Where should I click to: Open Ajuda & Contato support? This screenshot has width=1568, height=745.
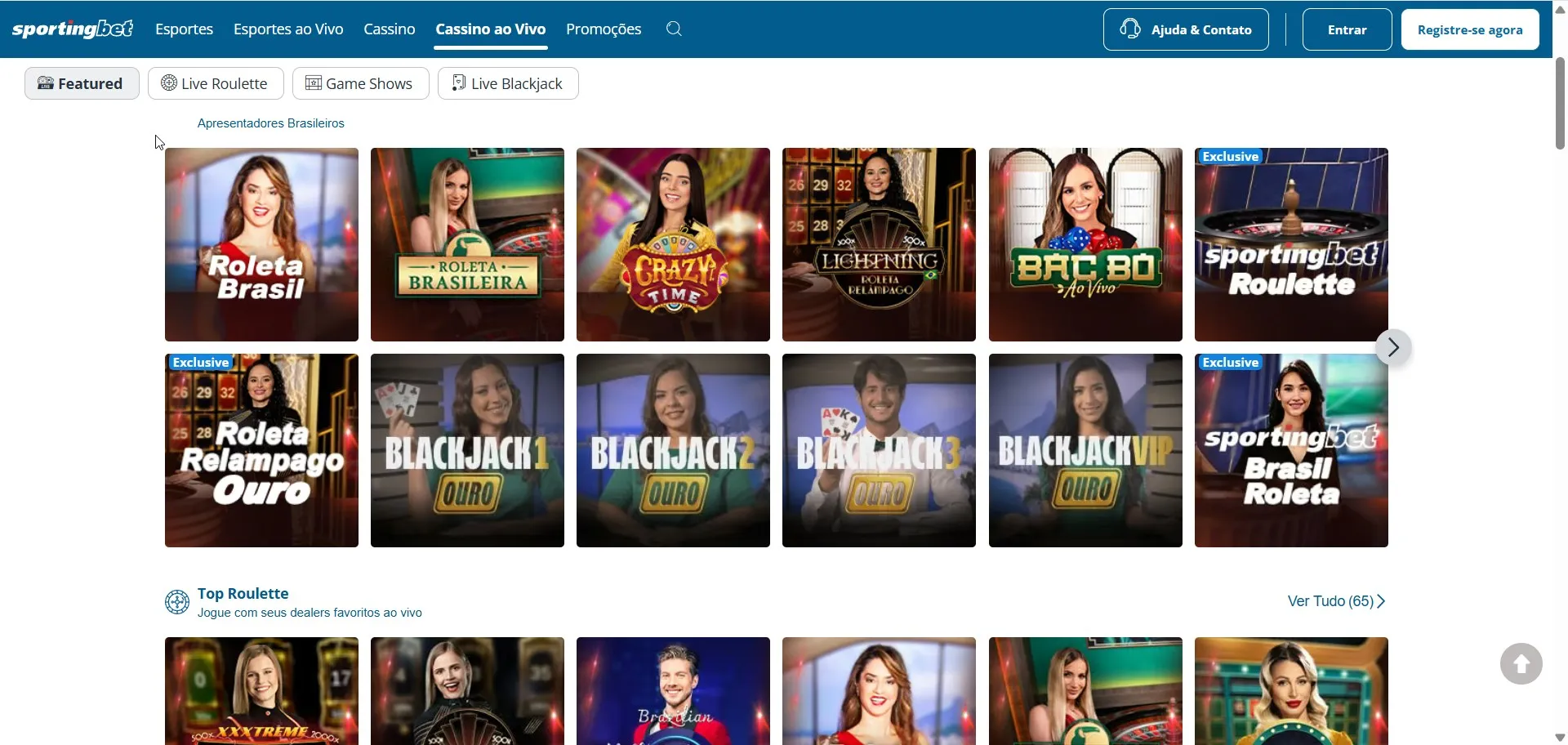1185,30
